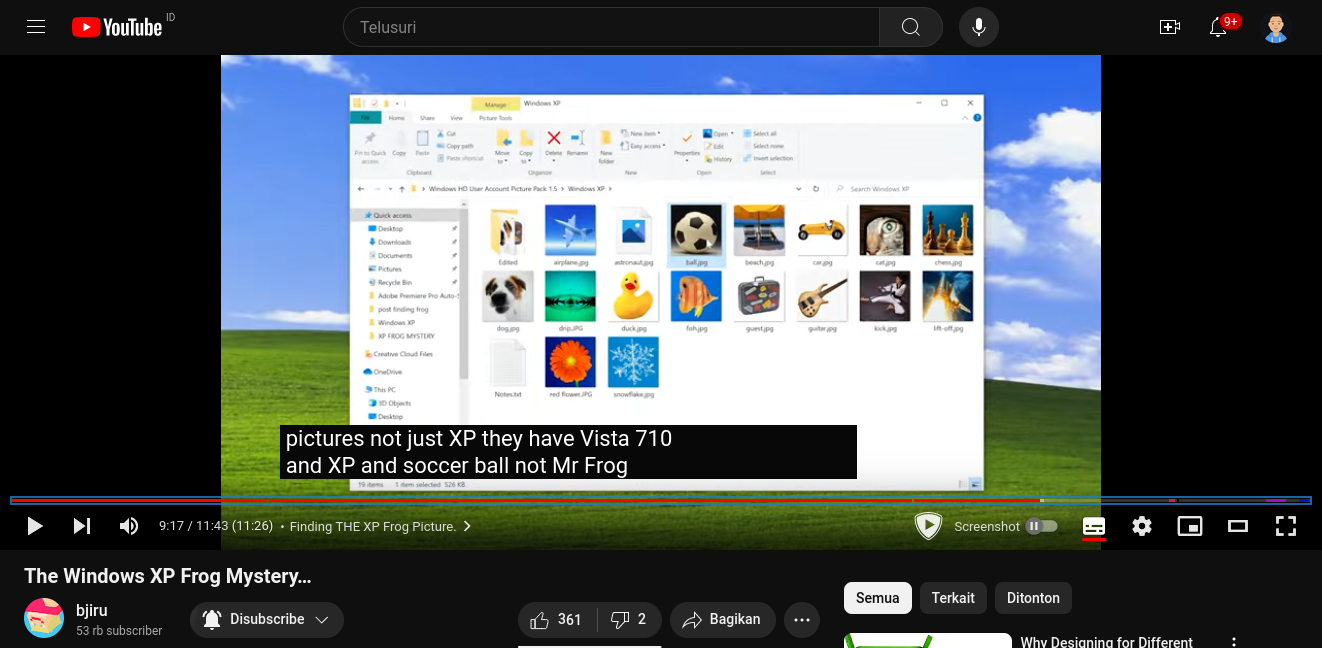The height and width of the screenshot is (648, 1322).
Task: Click the Bagikan share button
Action: point(722,620)
